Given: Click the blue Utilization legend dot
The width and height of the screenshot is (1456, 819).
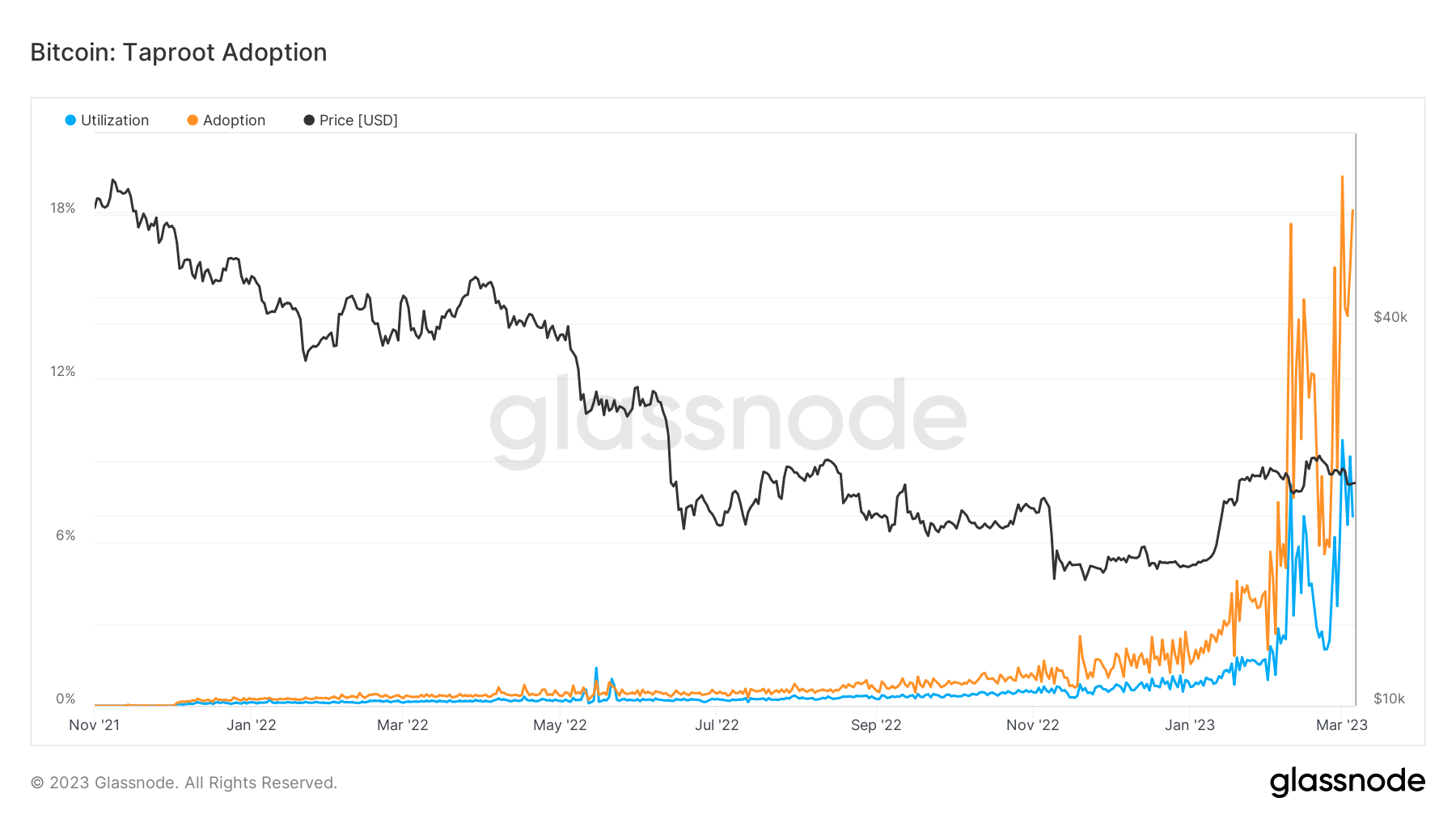Looking at the screenshot, I should (70, 120).
